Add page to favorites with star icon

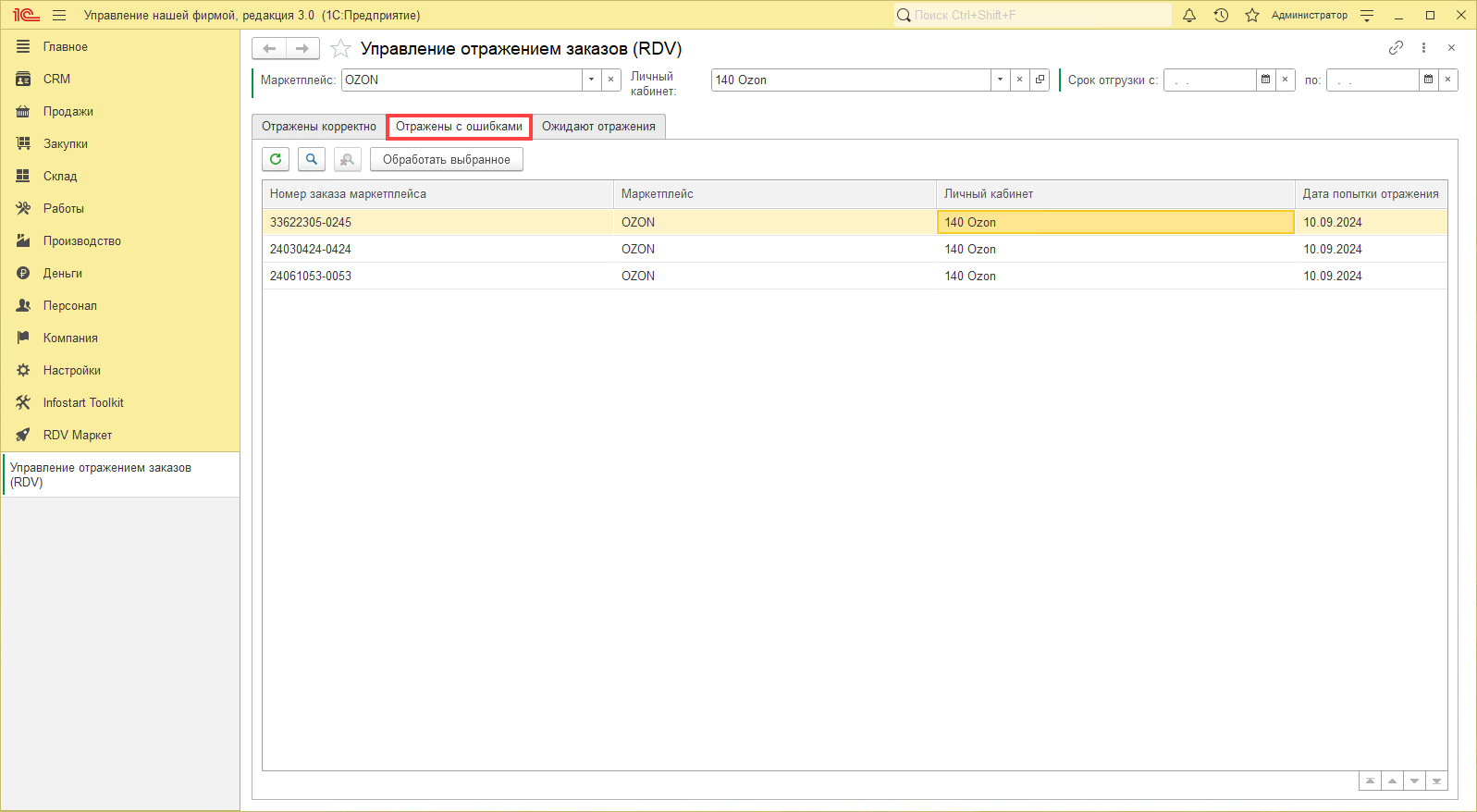pyautogui.click(x=340, y=49)
